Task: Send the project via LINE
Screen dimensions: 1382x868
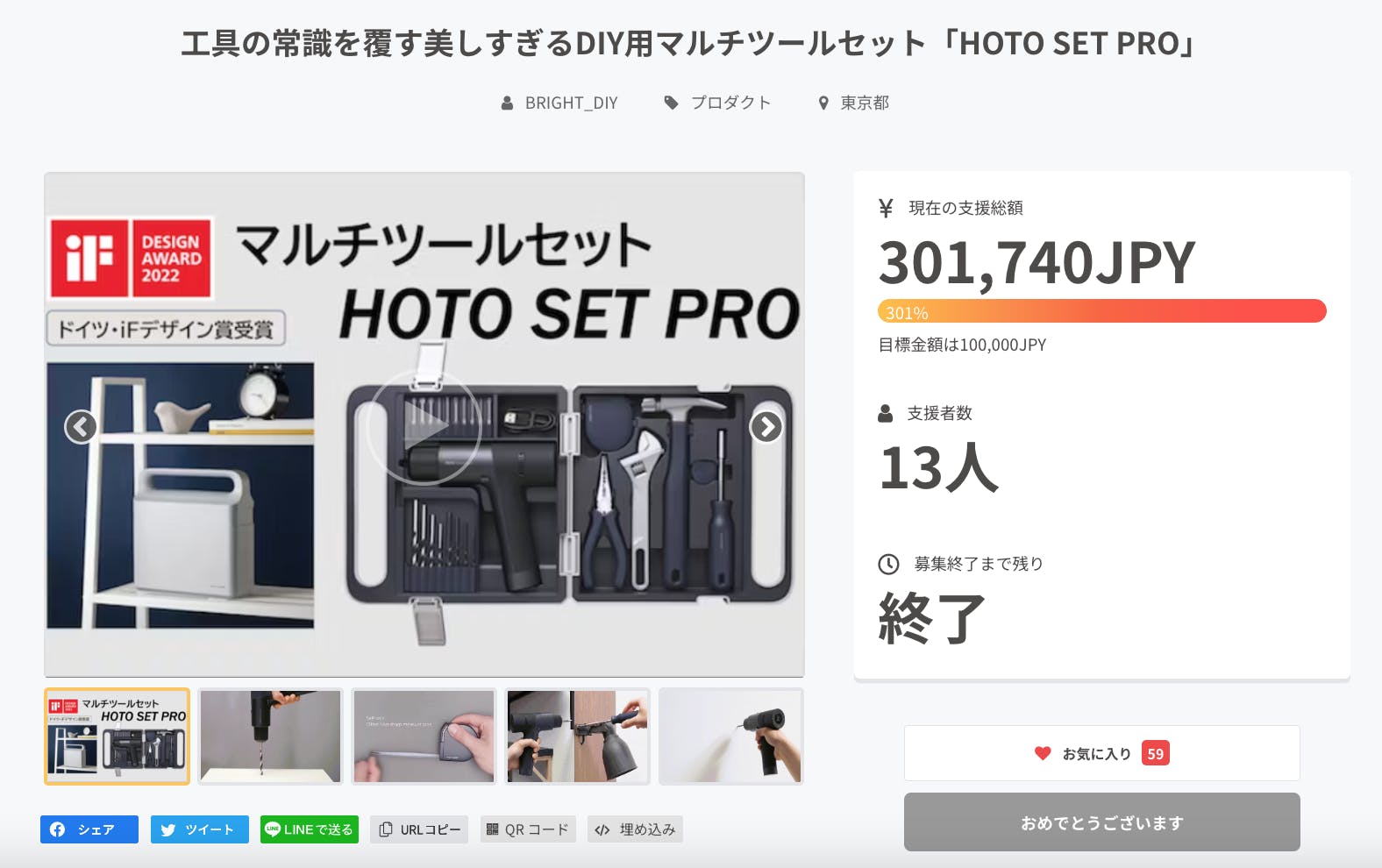Action: 310,829
